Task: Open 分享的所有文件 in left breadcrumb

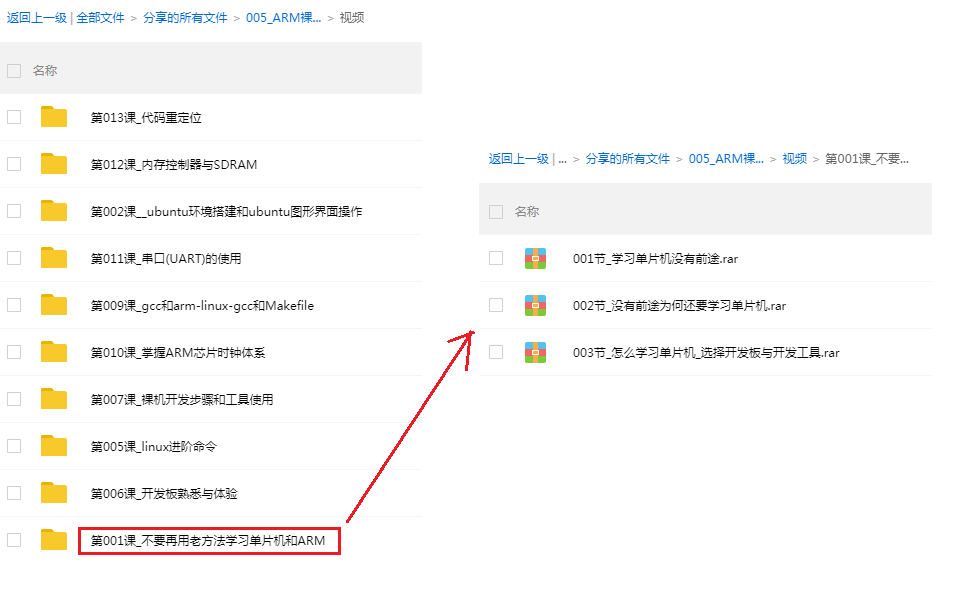Action: 185,18
